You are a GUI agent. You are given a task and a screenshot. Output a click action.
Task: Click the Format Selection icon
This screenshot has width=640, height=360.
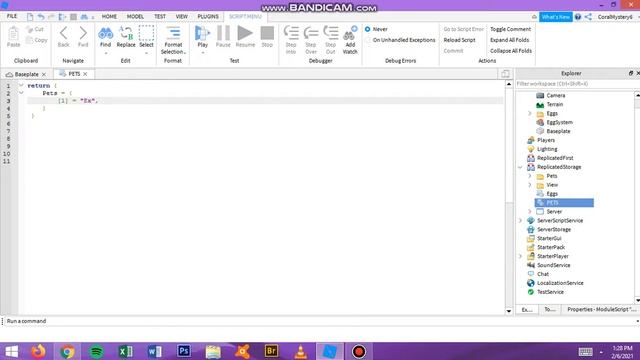pyautogui.click(x=173, y=33)
